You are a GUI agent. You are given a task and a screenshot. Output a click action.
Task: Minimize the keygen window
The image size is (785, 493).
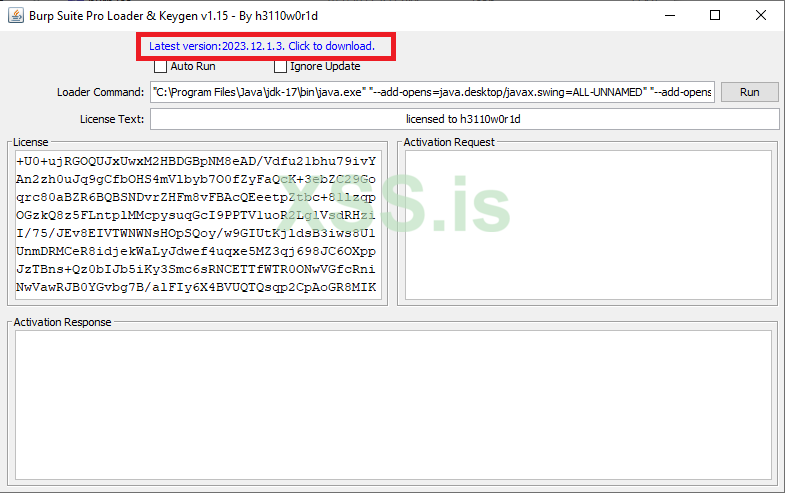click(670, 16)
